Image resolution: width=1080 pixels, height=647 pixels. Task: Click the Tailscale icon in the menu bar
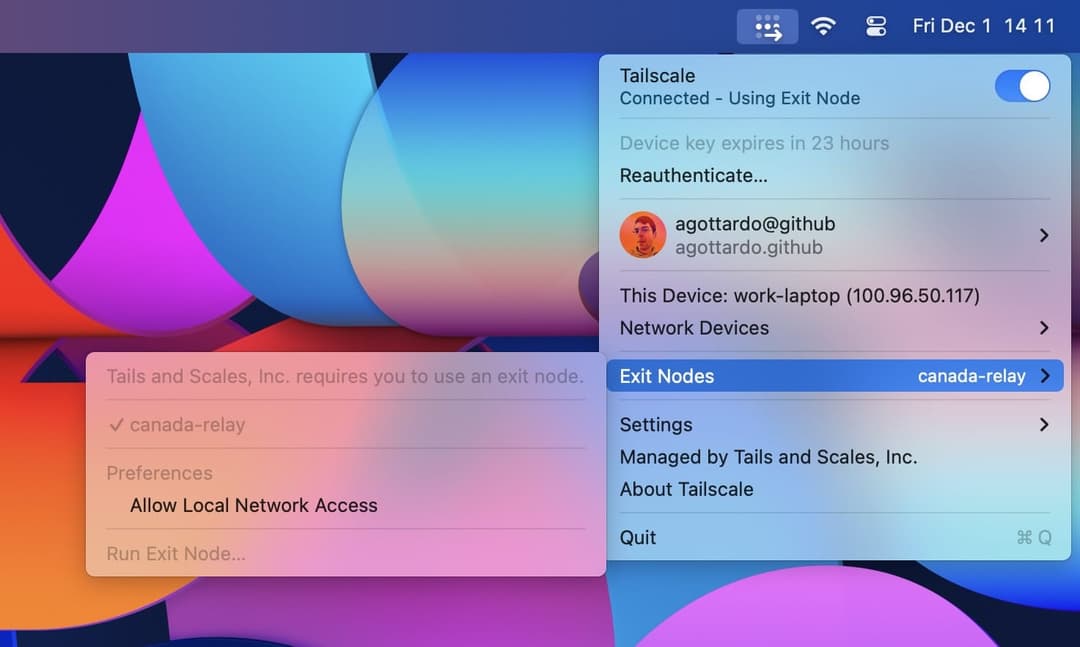768,26
